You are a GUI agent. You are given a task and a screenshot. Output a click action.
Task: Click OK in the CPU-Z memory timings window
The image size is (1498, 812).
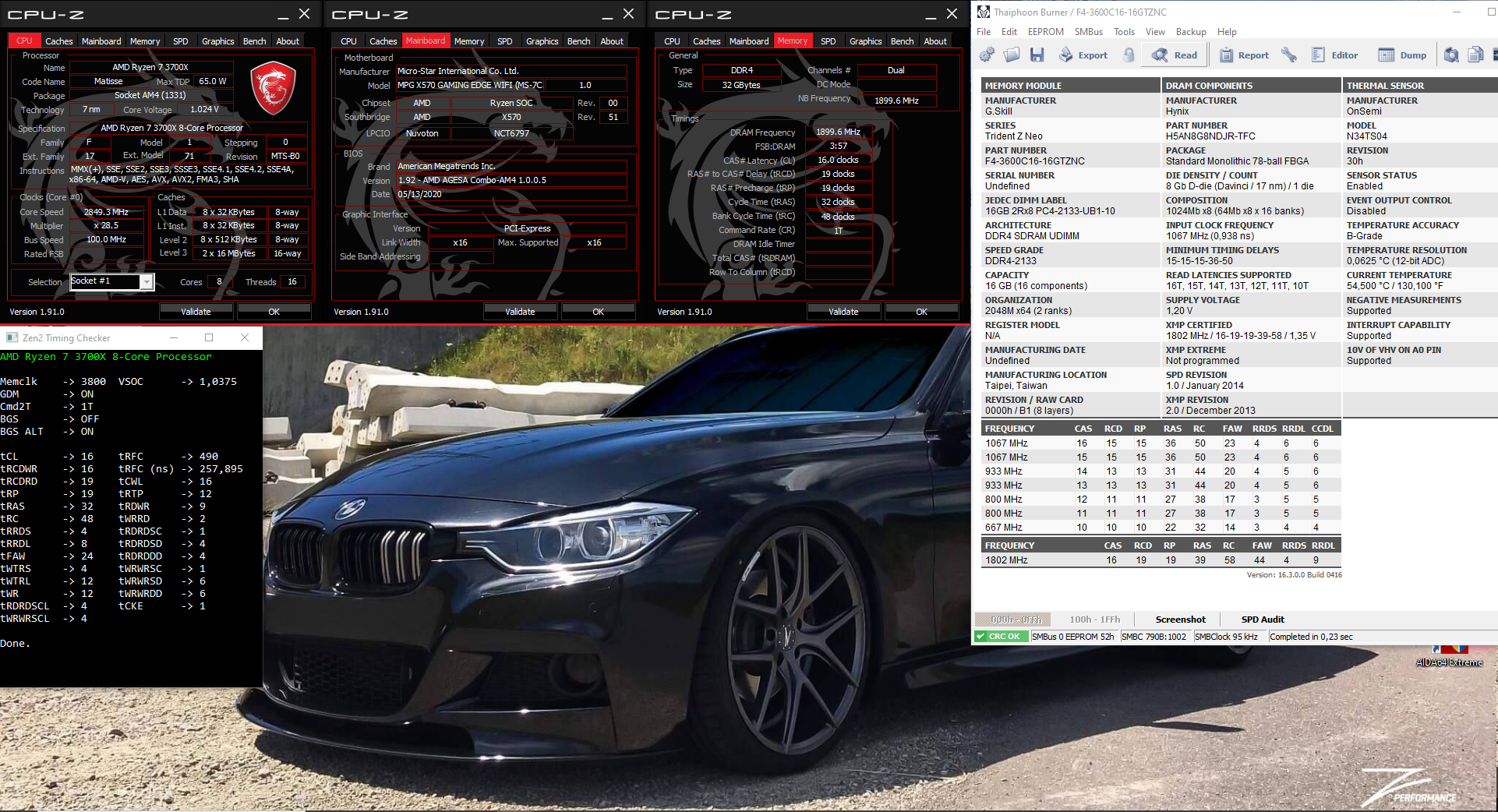click(x=921, y=312)
